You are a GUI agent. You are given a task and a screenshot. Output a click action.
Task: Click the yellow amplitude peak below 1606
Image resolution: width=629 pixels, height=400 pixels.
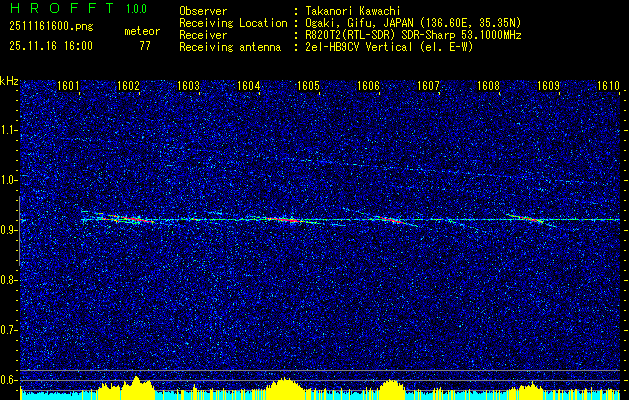(391, 390)
